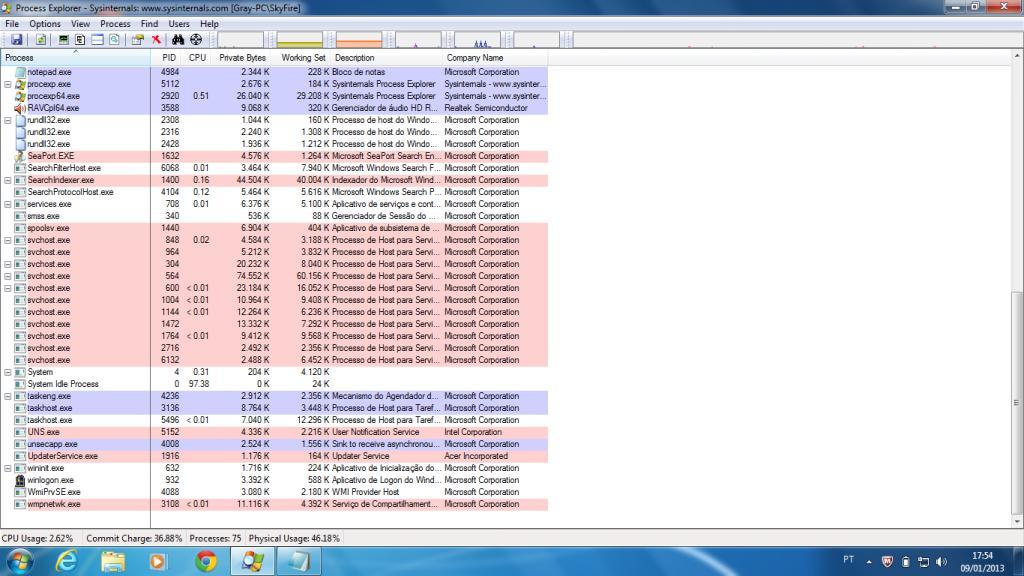Sort by the Description column header
This screenshot has height=576, width=1024.
click(386, 57)
